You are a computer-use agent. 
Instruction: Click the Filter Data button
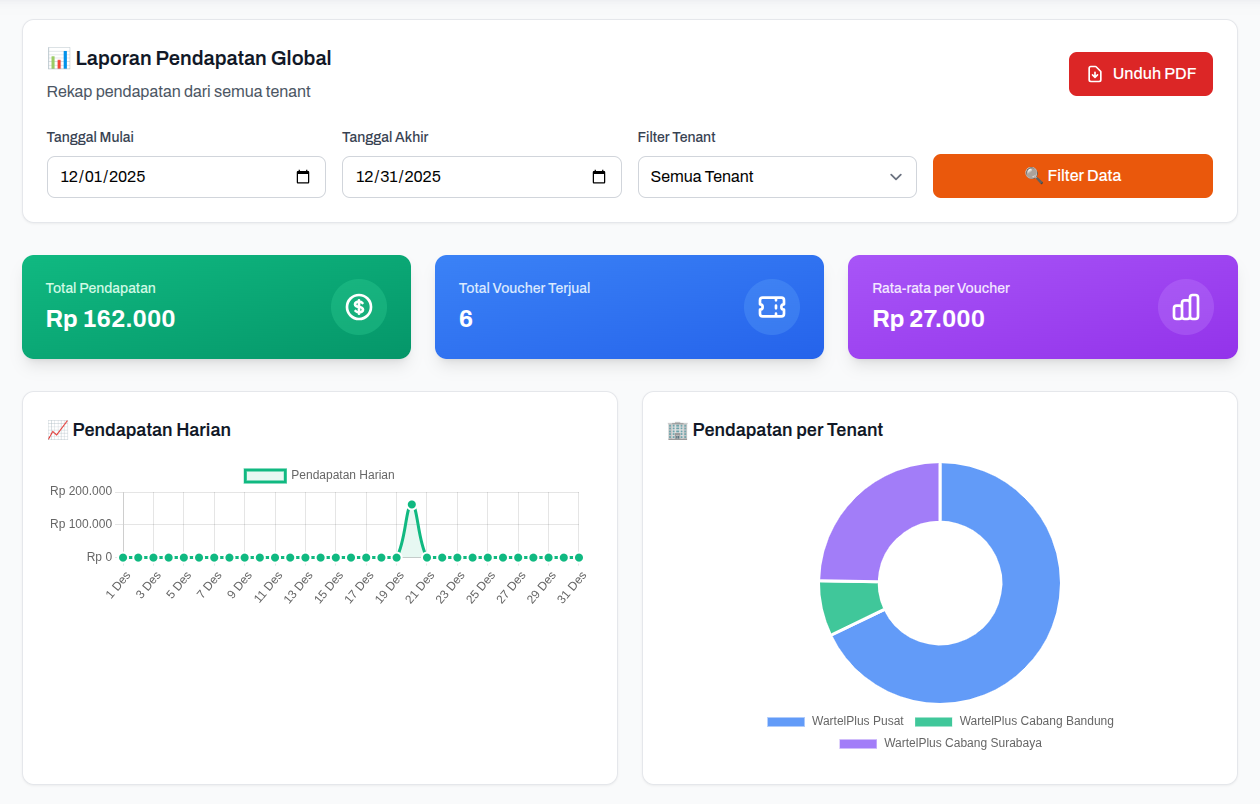(x=1072, y=176)
